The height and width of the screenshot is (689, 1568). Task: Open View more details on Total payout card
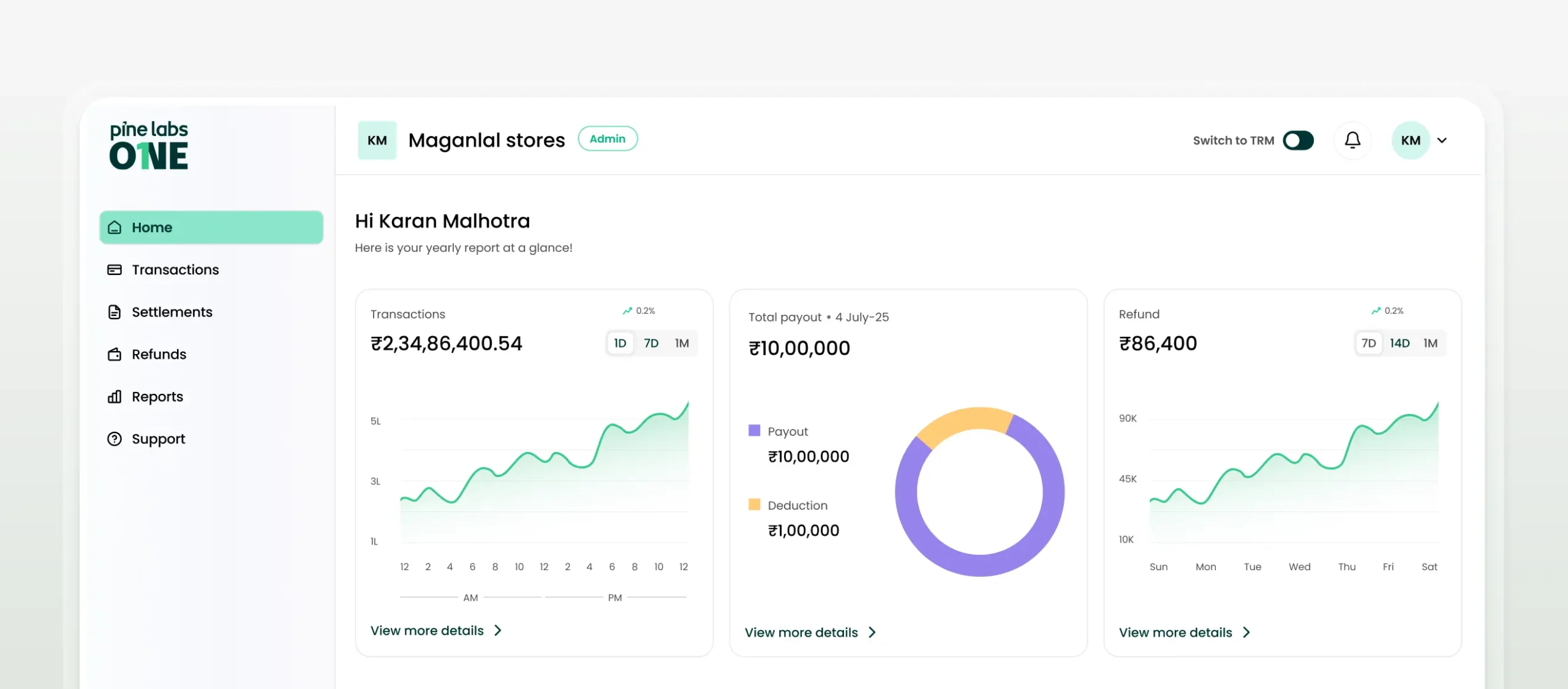pyautogui.click(x=801, y=632)
